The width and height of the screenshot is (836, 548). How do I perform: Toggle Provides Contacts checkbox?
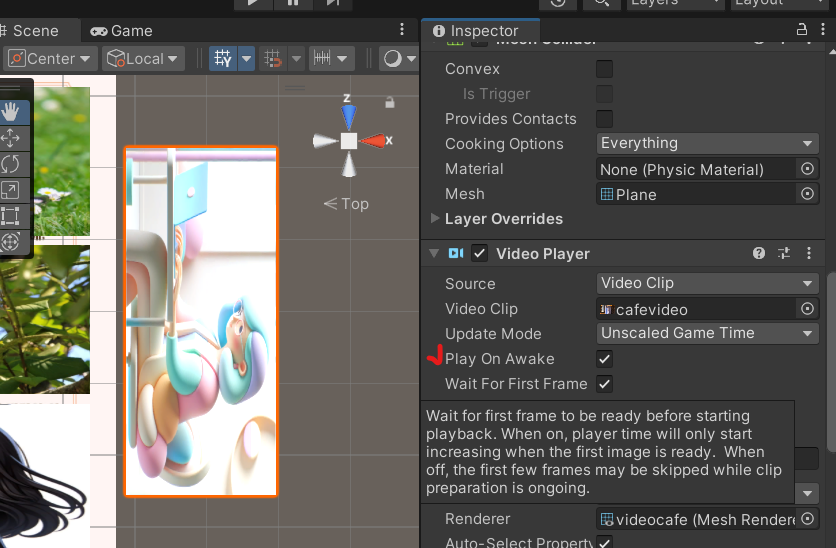click(x=604, y=119)
